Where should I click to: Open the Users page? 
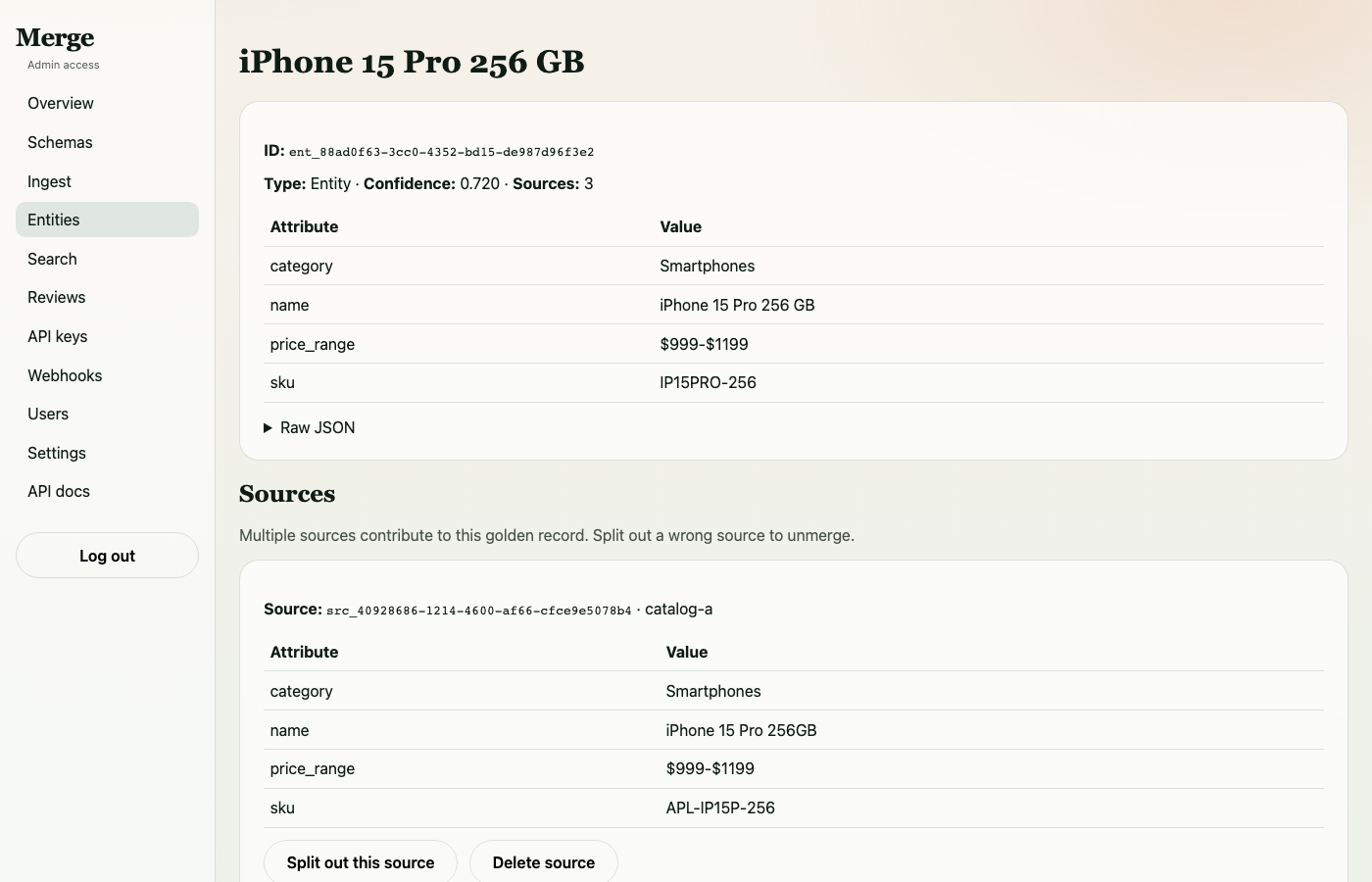pyautogui.click(x=107, y=414)
